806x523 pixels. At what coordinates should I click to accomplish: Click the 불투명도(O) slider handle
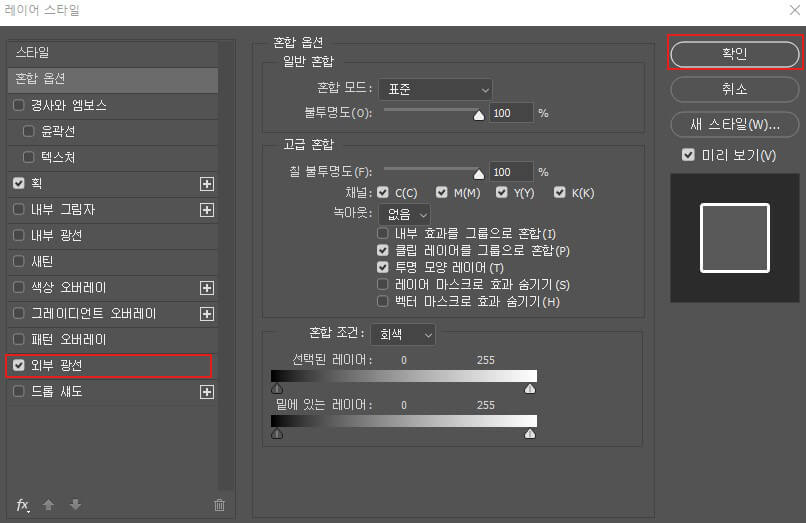479,115
